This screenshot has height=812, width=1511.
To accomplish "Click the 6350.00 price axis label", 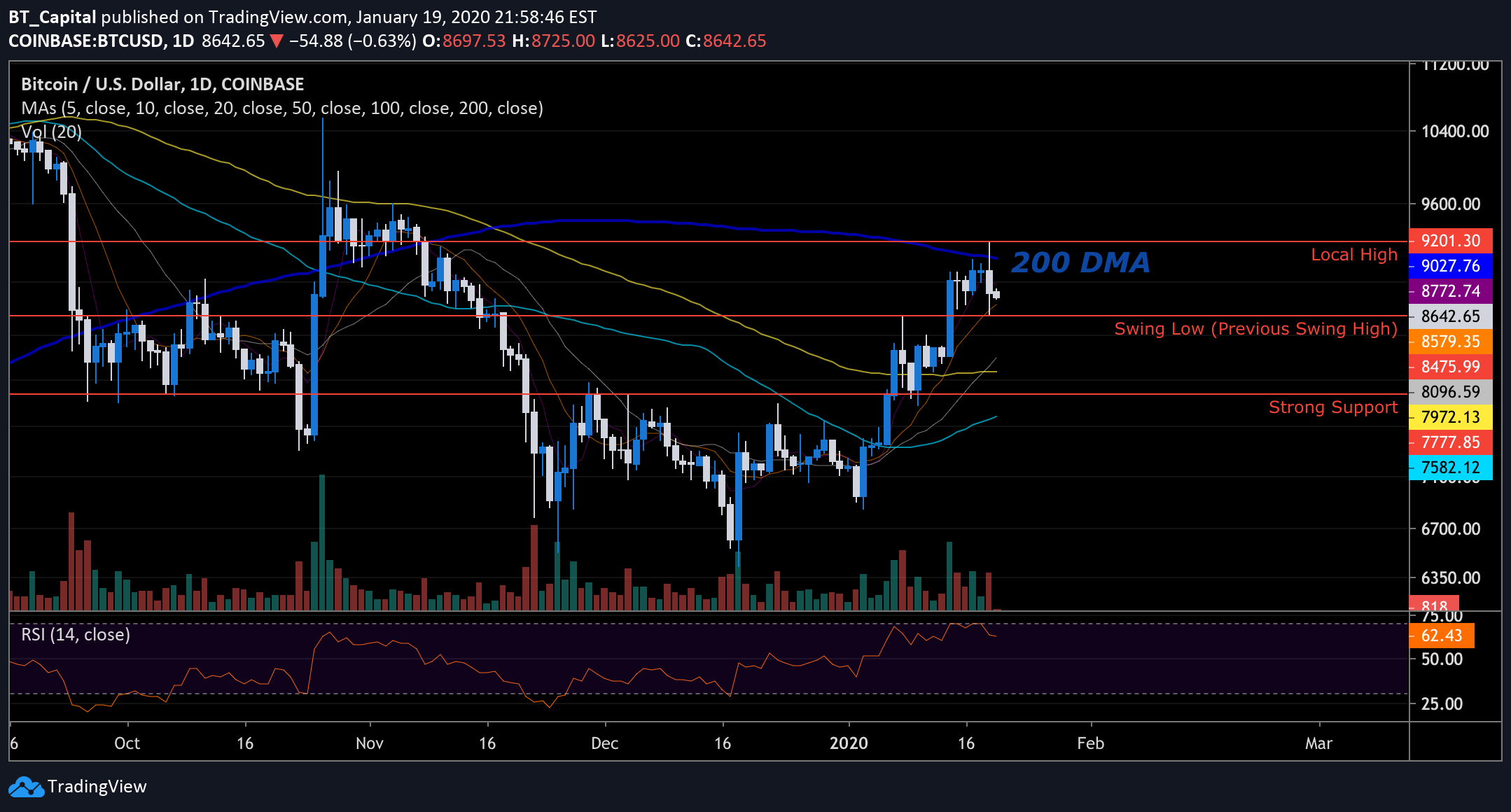I will coord(1451,578).
